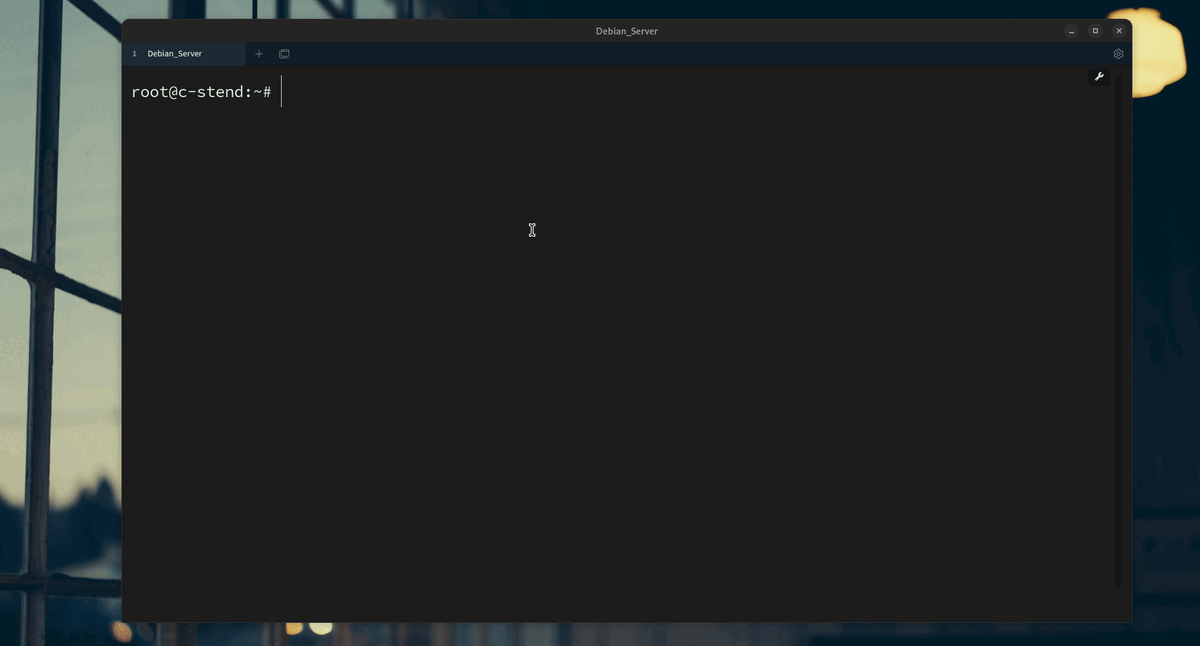The width and height of the screenshot is (1200, 646).
Task: Click the blinking terminal text cursor
Action: pyautogui.click(x=282, y=91)
